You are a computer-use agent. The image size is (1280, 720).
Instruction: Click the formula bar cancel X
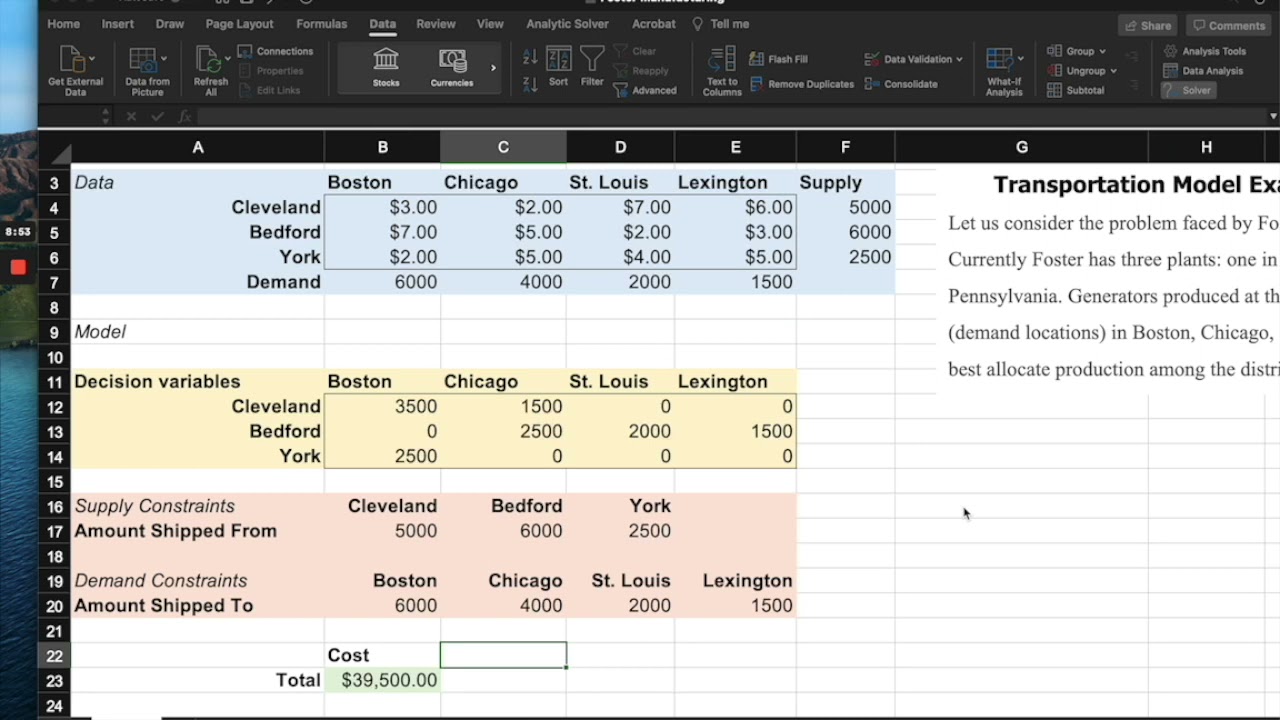point(131,116)
